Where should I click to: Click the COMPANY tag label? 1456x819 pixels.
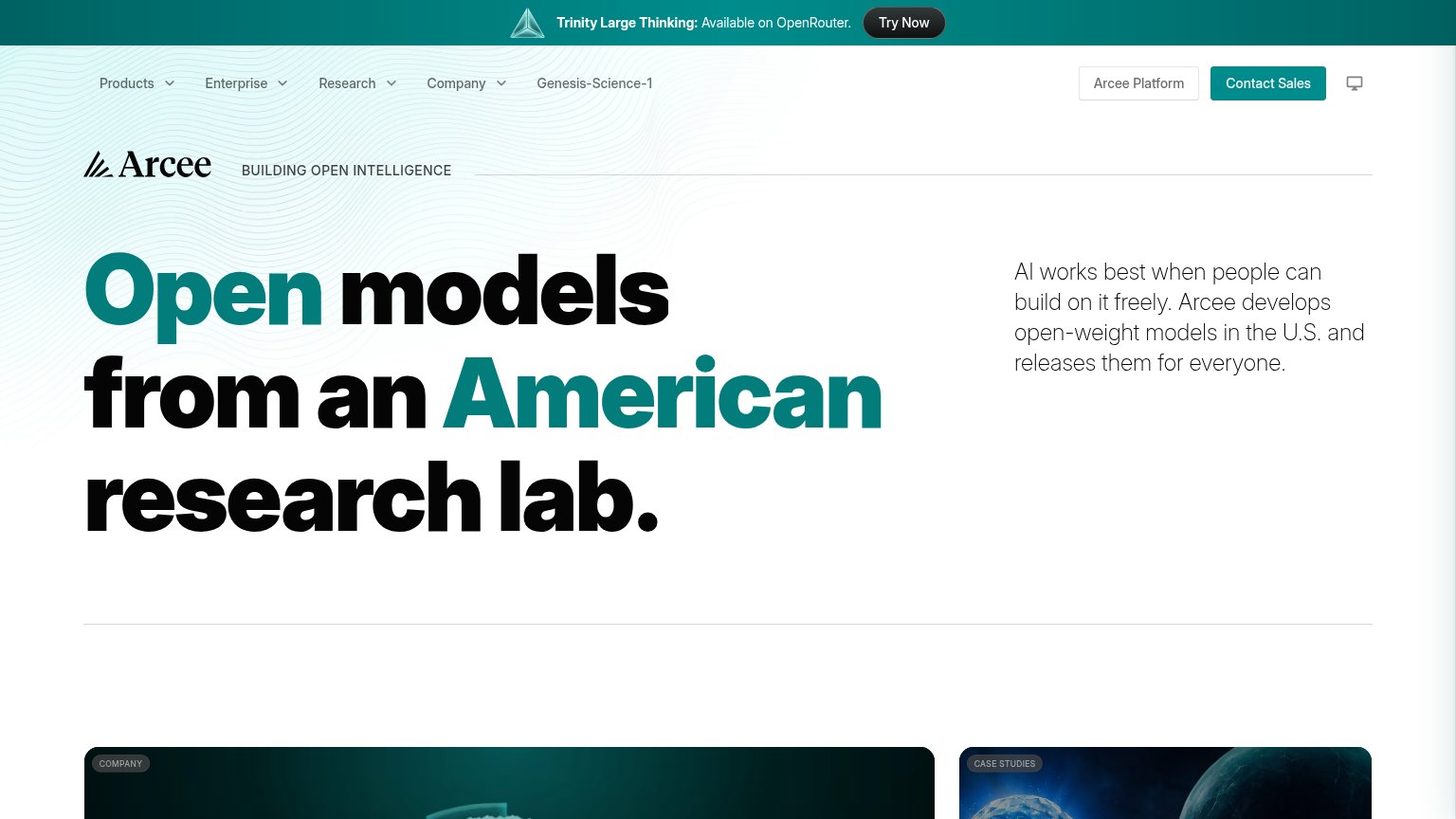pos(120,763)
